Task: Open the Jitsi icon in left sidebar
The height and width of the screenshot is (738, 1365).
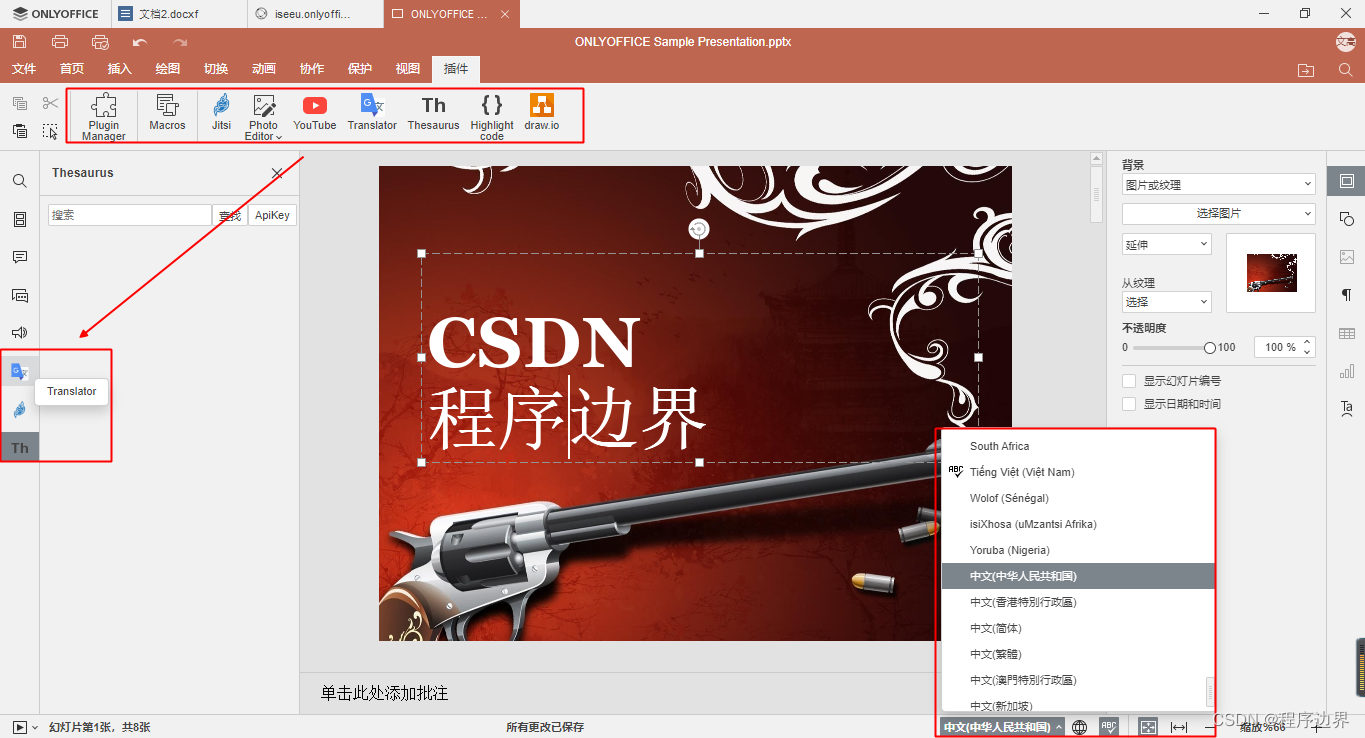Action: pyautogui.click(x=20, y=410)
